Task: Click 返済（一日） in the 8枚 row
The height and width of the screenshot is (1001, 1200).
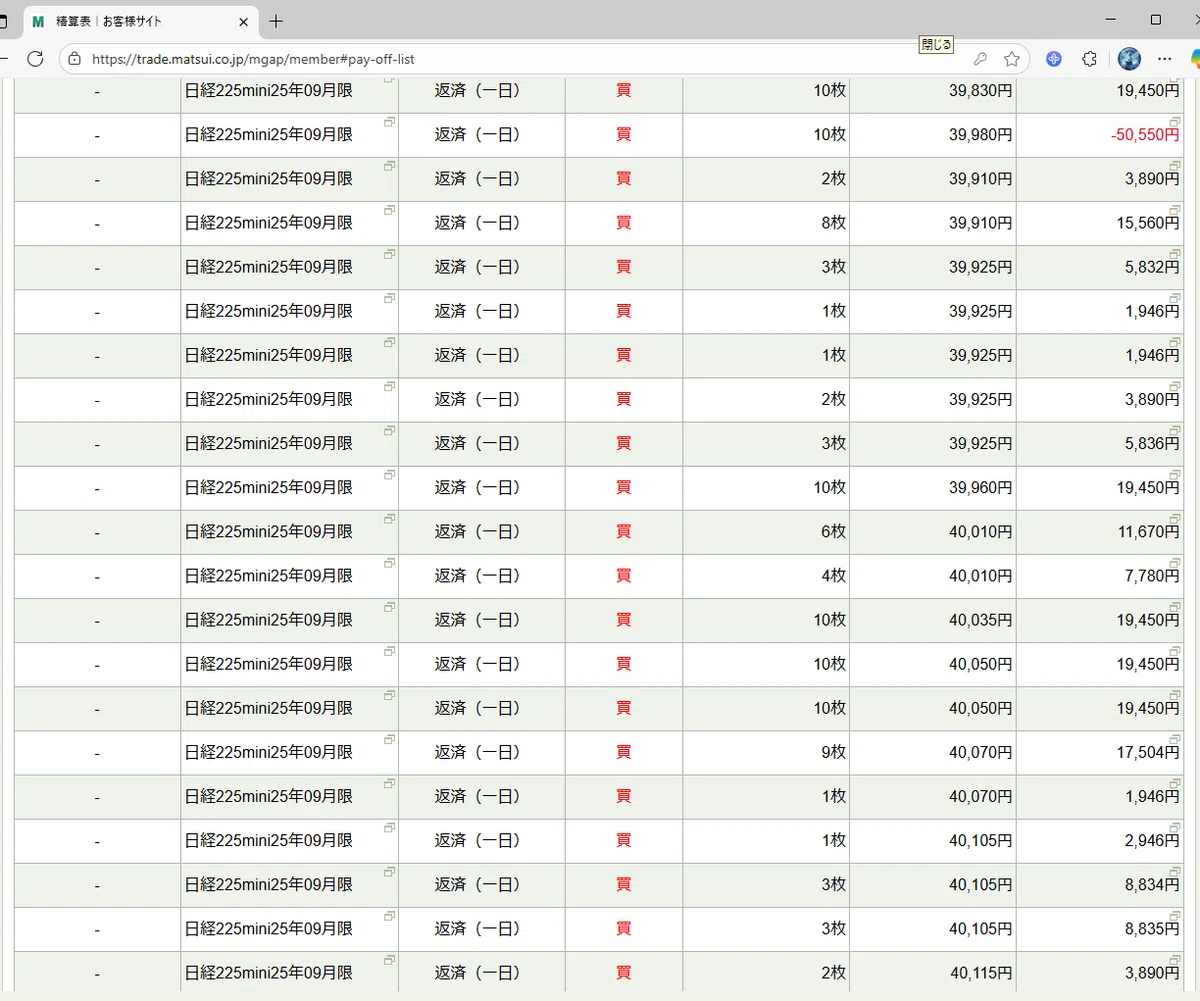Action: (x=478, y=223)
